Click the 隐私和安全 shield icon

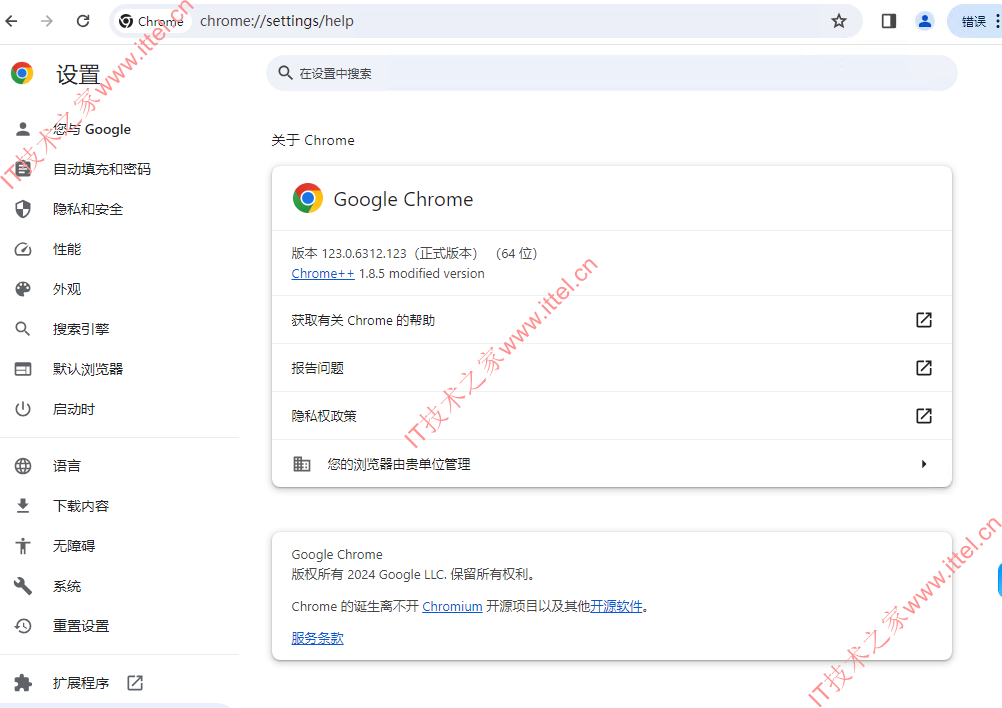(22, 209)
